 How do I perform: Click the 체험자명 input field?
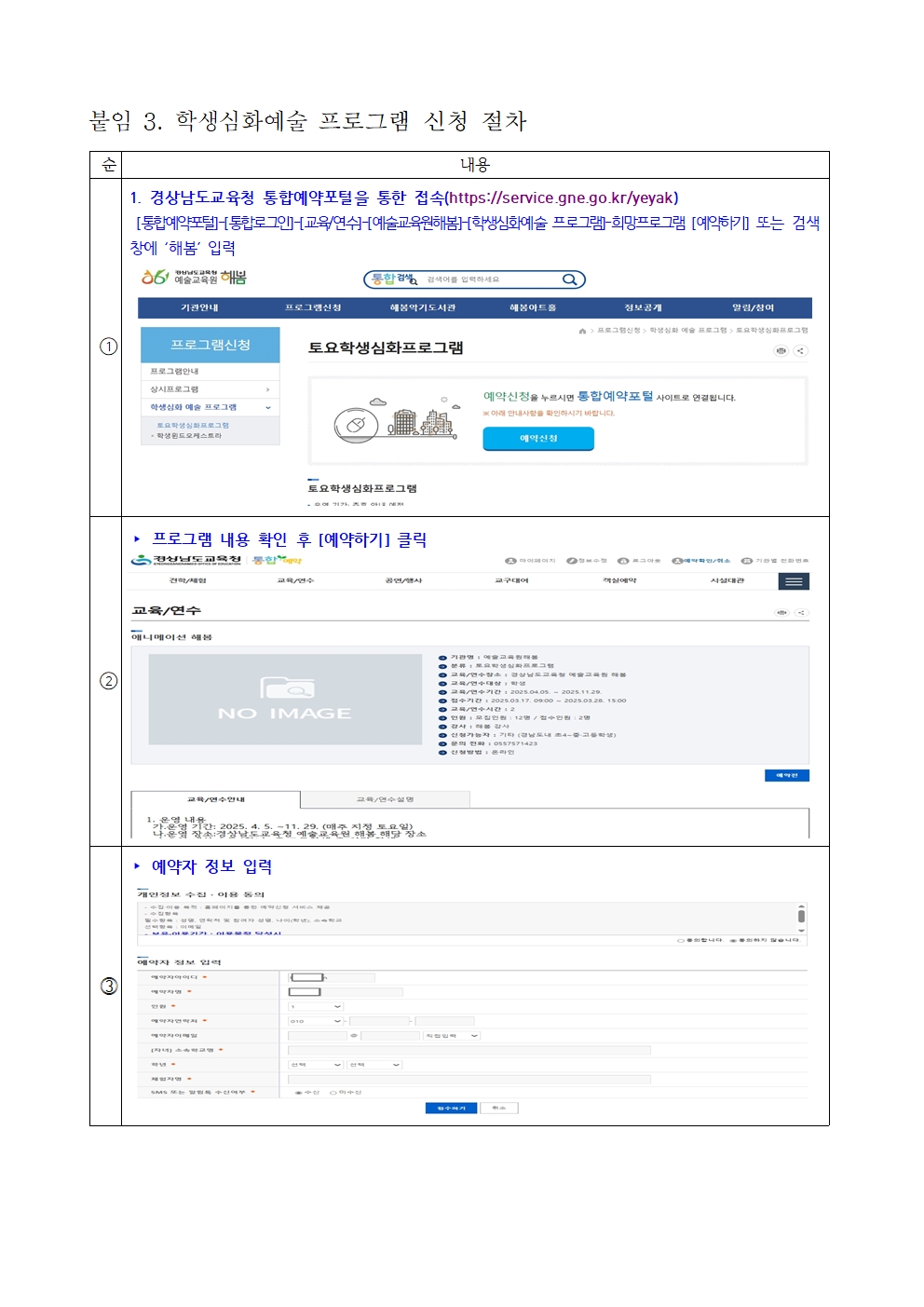pos(469,1080)
